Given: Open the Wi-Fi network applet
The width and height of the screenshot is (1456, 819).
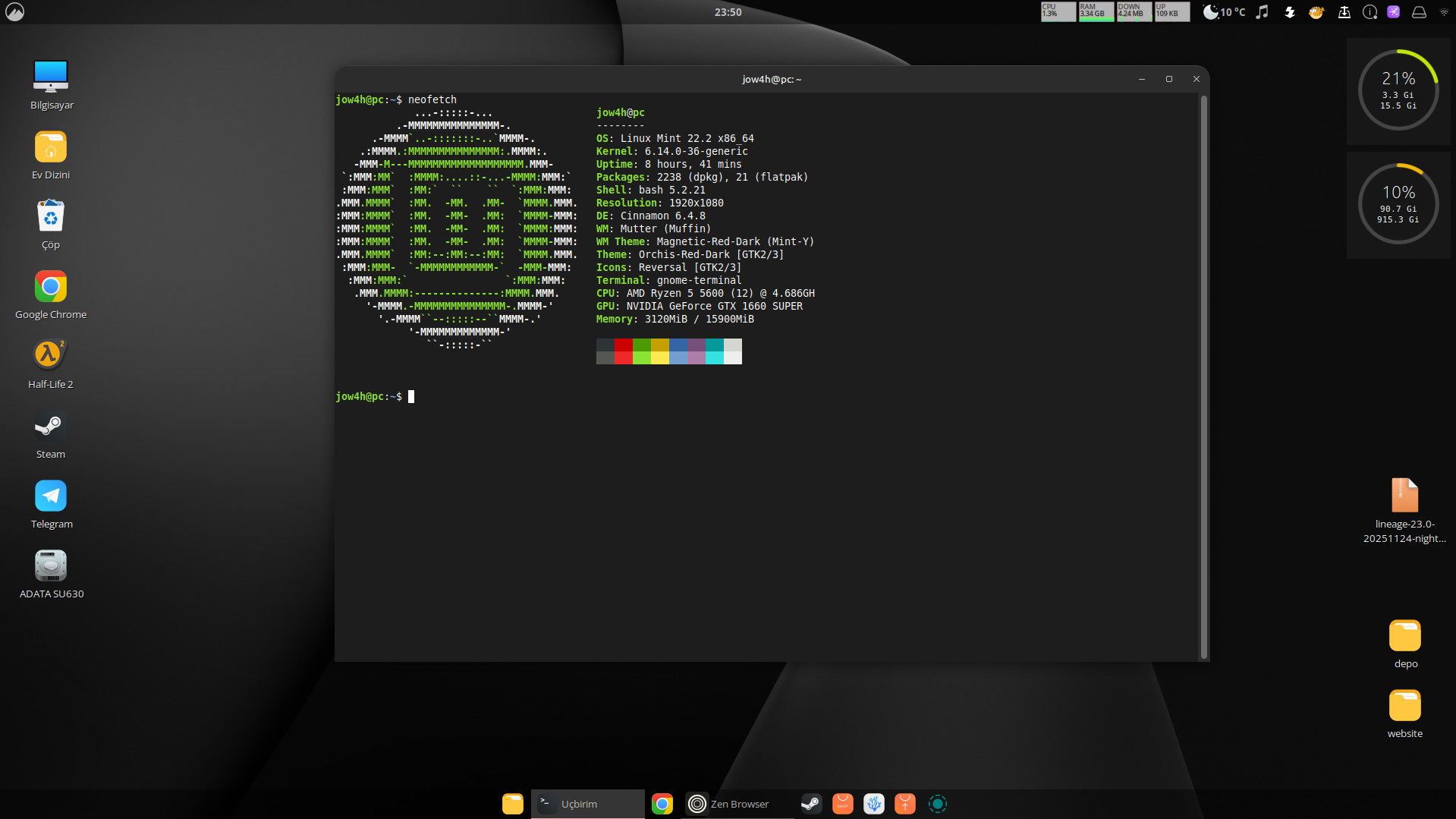Looking at the screenshot, I should click(1444, 12).
